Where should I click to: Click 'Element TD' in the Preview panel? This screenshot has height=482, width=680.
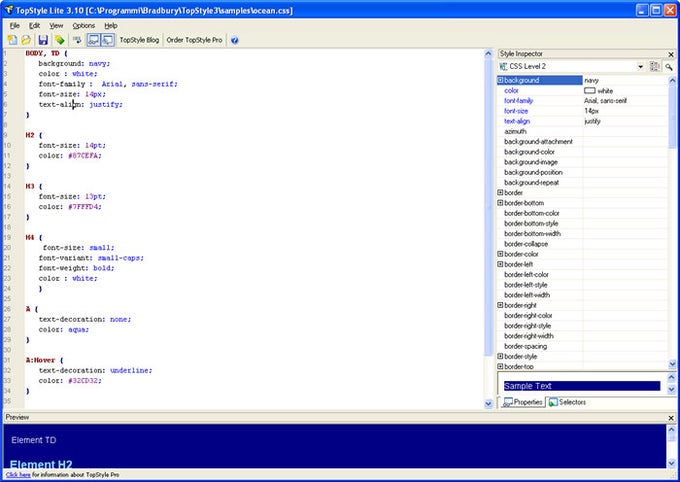(34, 440)
